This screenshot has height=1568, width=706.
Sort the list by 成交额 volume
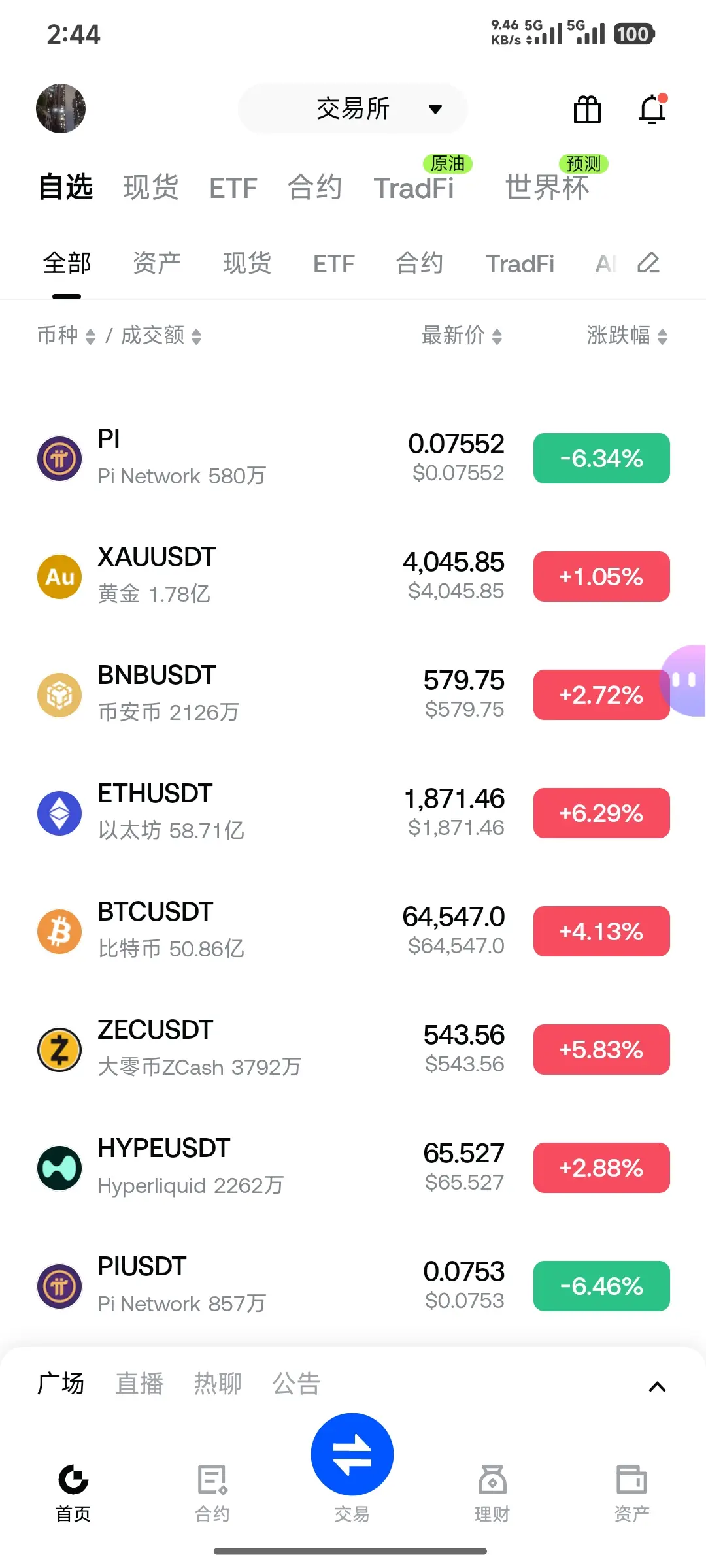click(x=161, y=335)
